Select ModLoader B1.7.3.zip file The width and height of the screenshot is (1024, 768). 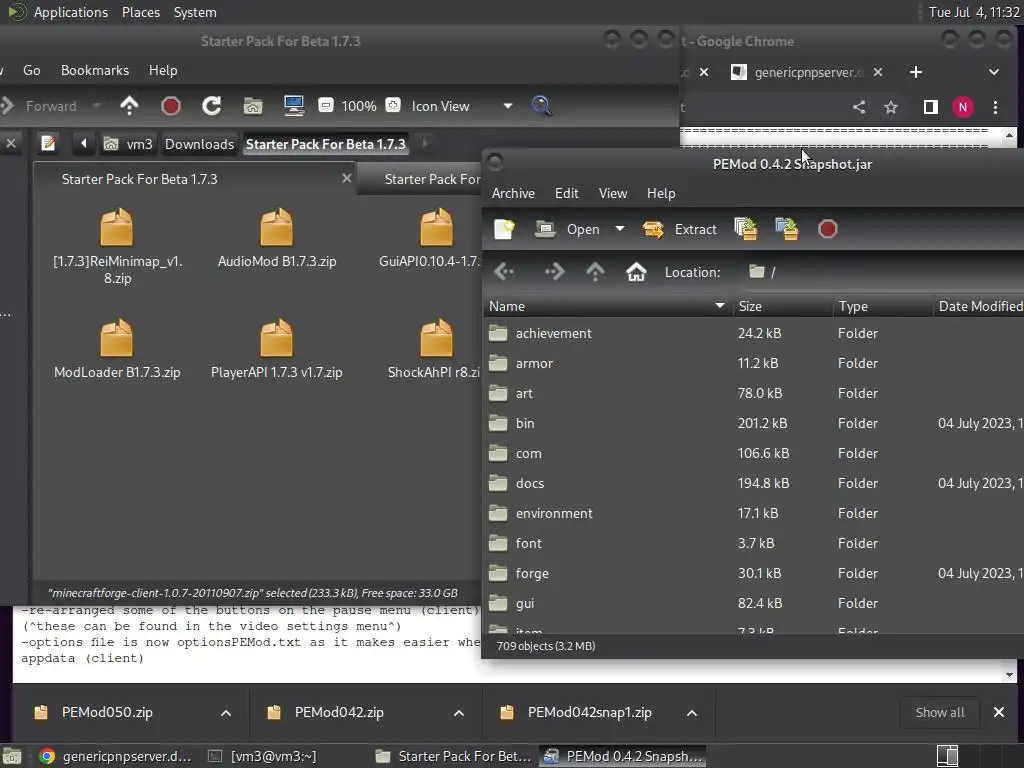tap(117, 349)
